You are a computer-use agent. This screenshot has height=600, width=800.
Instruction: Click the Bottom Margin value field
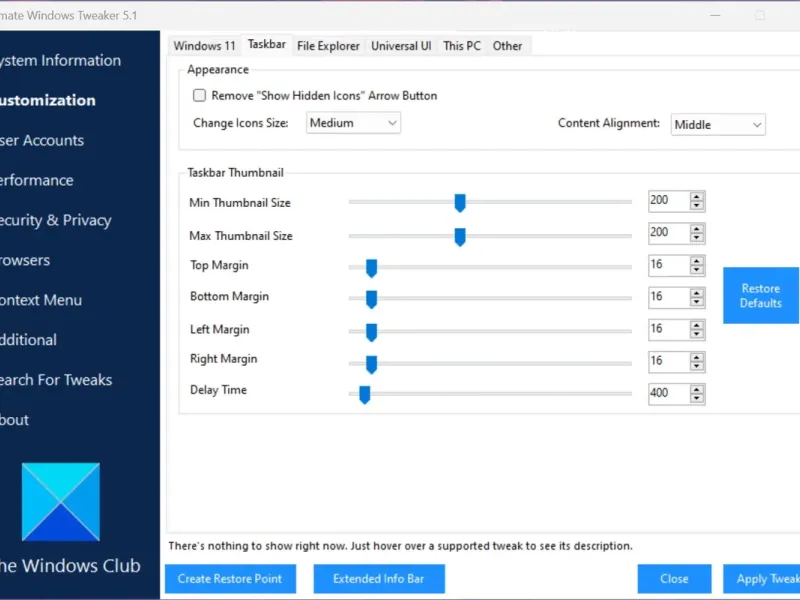[x=669, y=297]
